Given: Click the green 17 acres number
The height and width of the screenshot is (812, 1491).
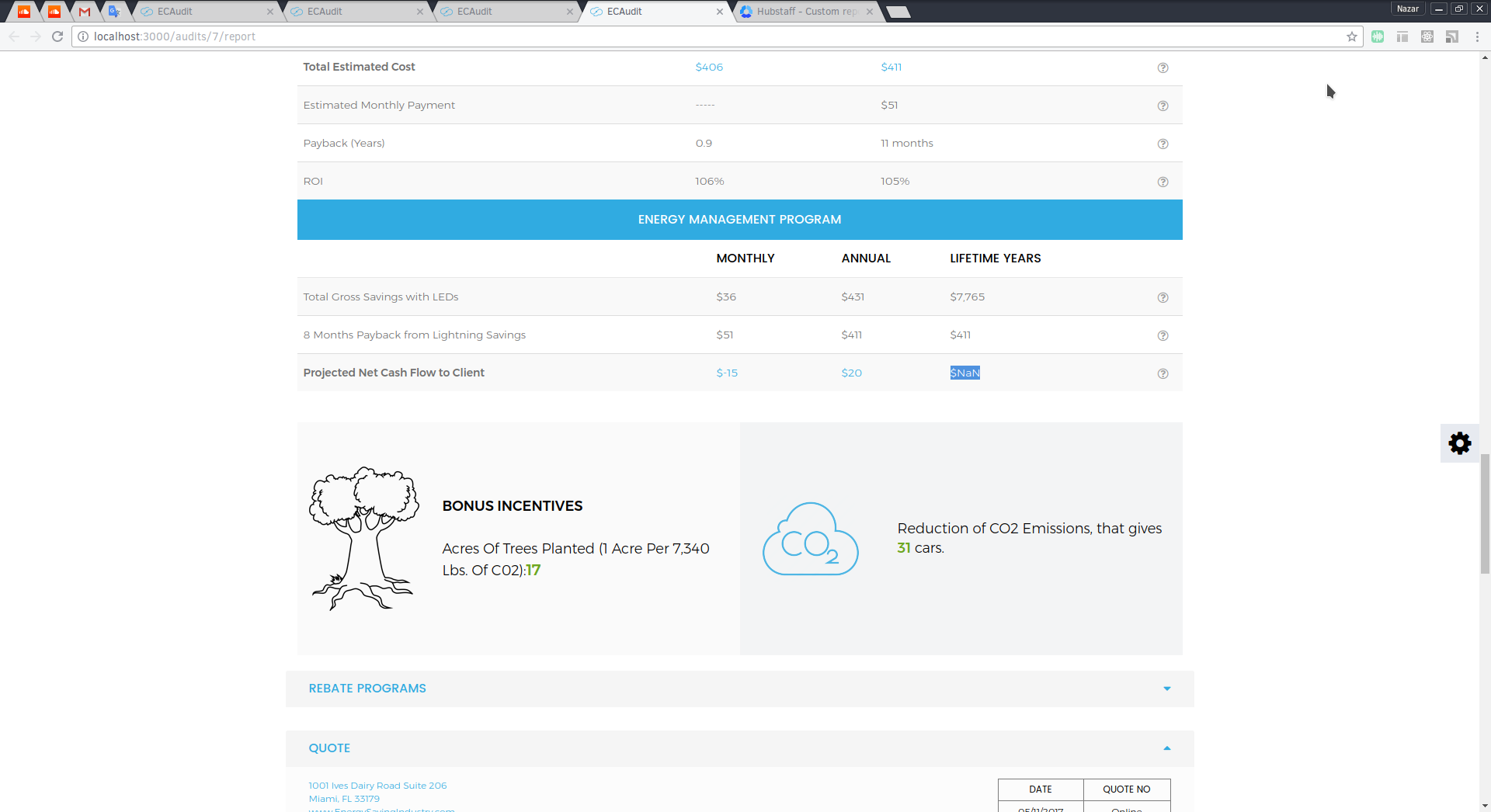Looking at the screenshot, I should coord(533,571).
